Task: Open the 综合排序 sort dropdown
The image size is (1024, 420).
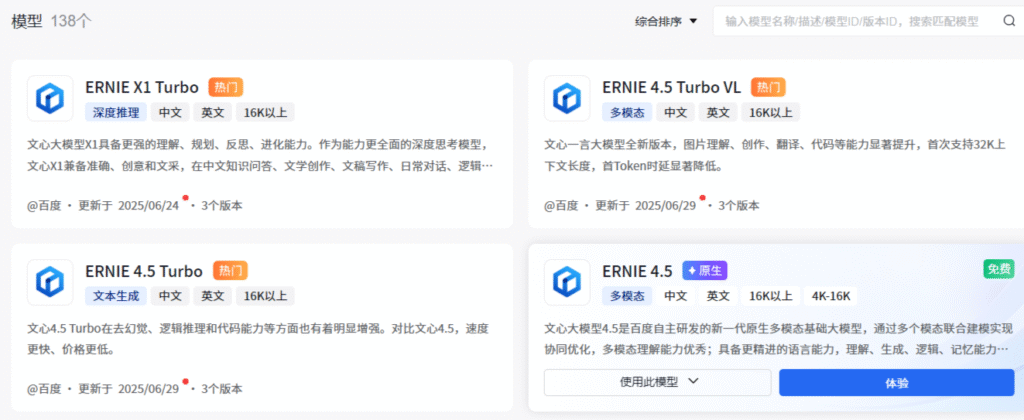Action: click(666, 22)
